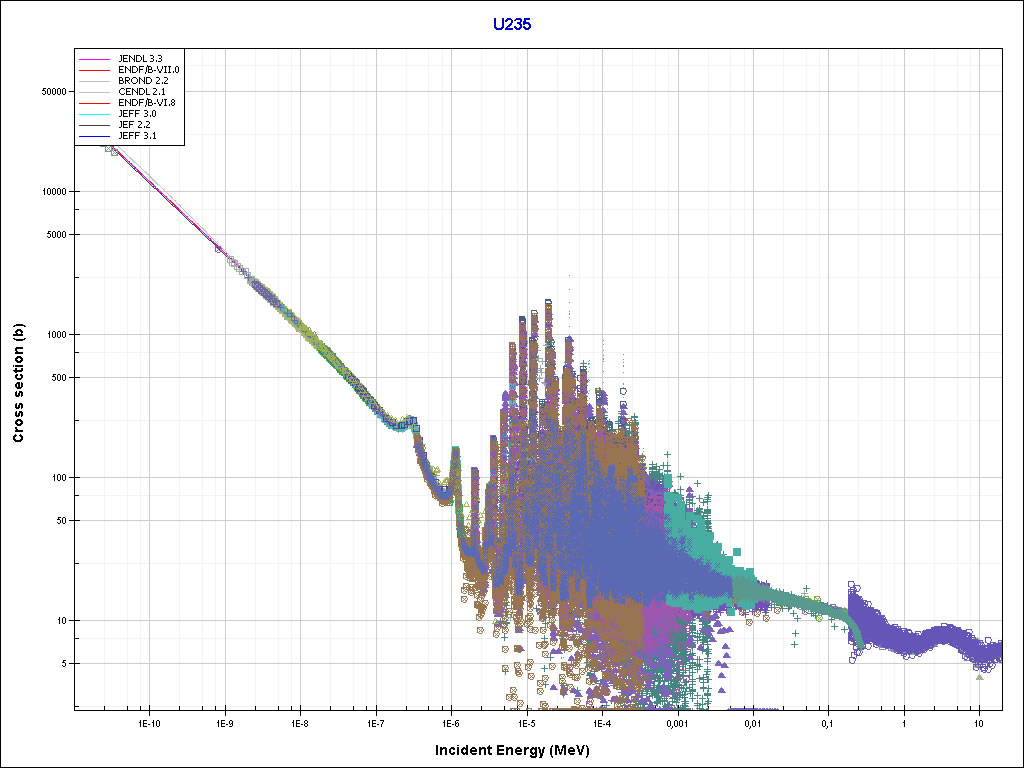Click the Incident Energy (MeV) axis label

coord(519,750)
